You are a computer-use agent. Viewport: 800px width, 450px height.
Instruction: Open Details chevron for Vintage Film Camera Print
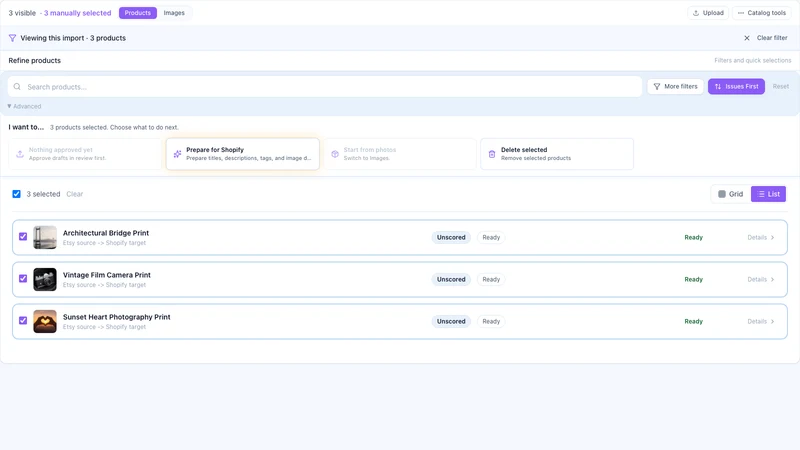pyautogui.click(x=772, y=280)
